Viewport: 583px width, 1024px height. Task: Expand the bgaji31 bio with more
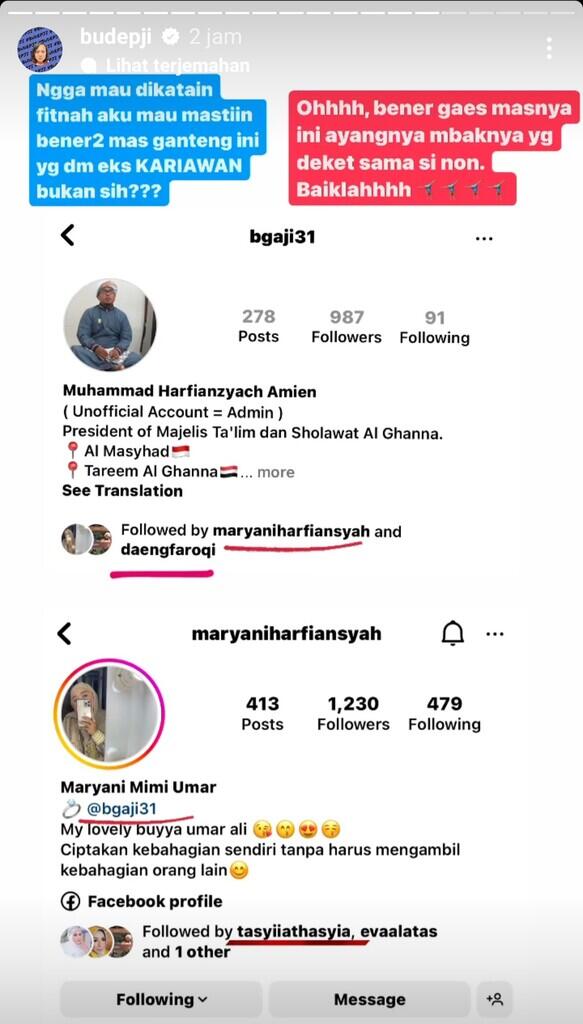tap(276, 472)
